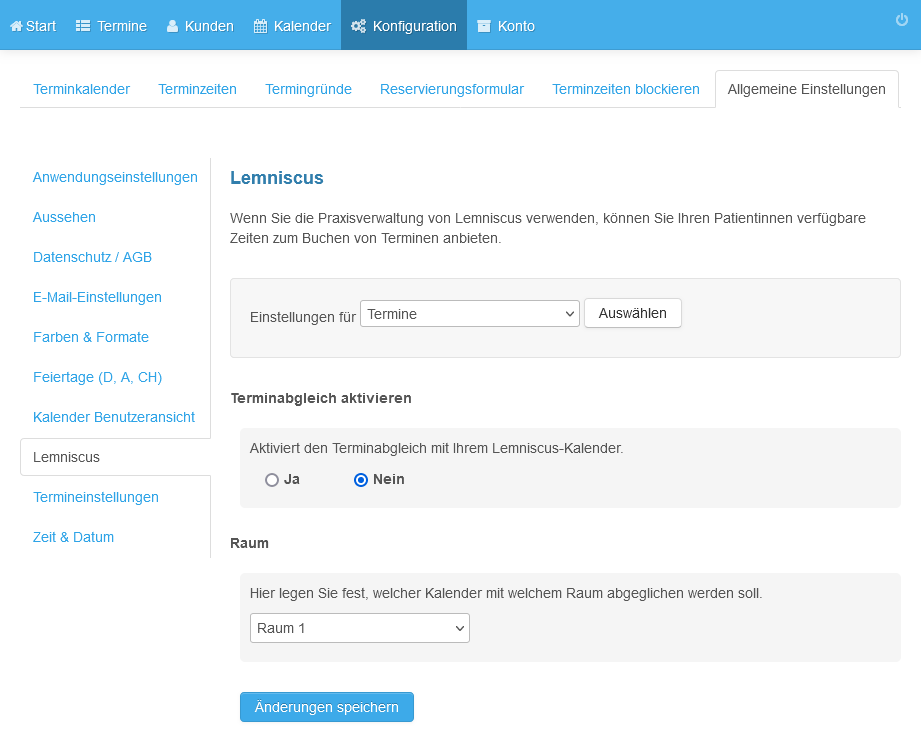This screenshot has height=738, width=921.
Task: Open the Termingründe tab
Action: pyautogui.click(x=308, y=89)
